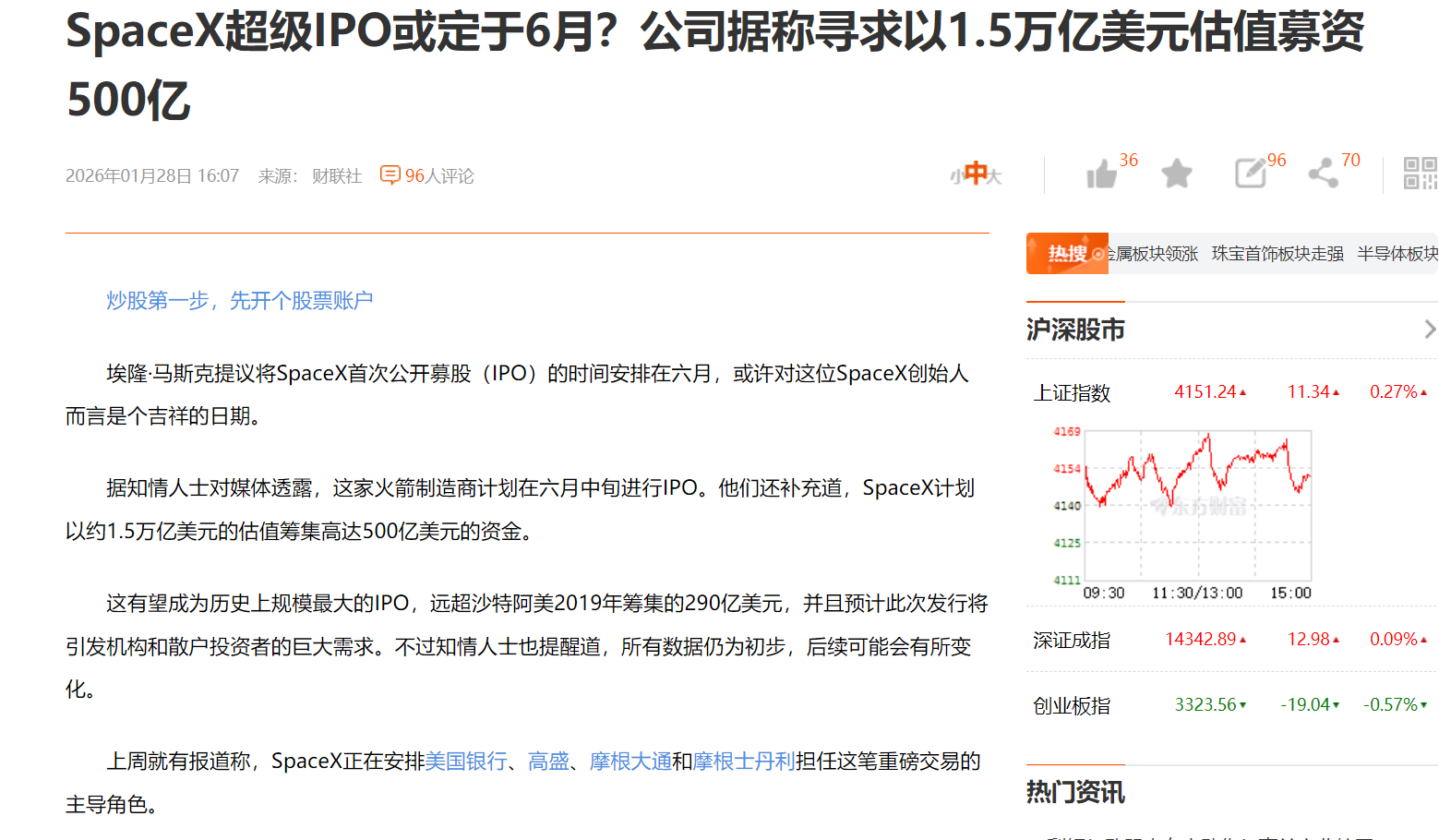Click the 创业板指 change percentage -0.57%

pyautogui.click(x=1390, y=704)
